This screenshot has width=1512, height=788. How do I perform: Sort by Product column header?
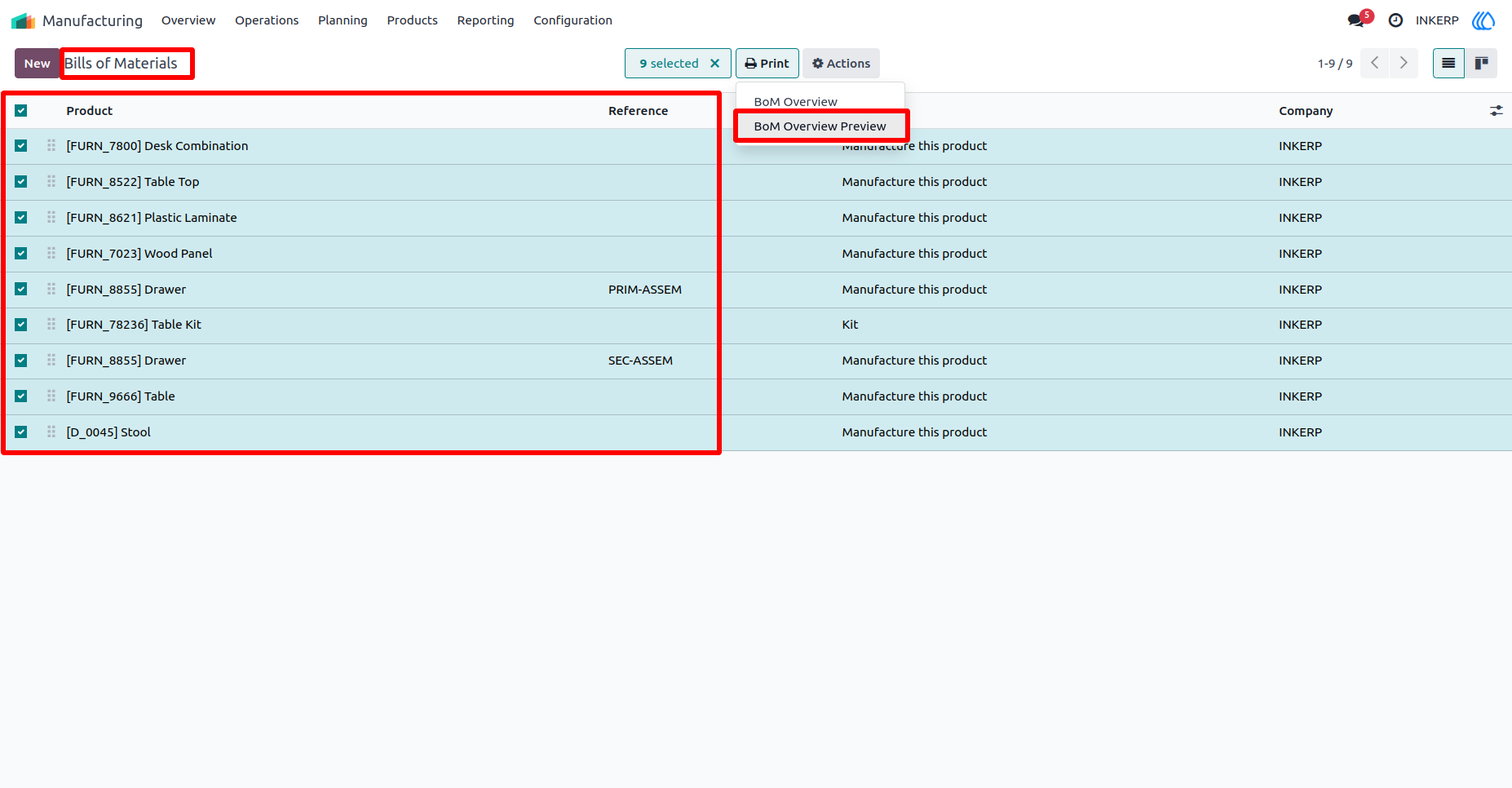[90, 111]
